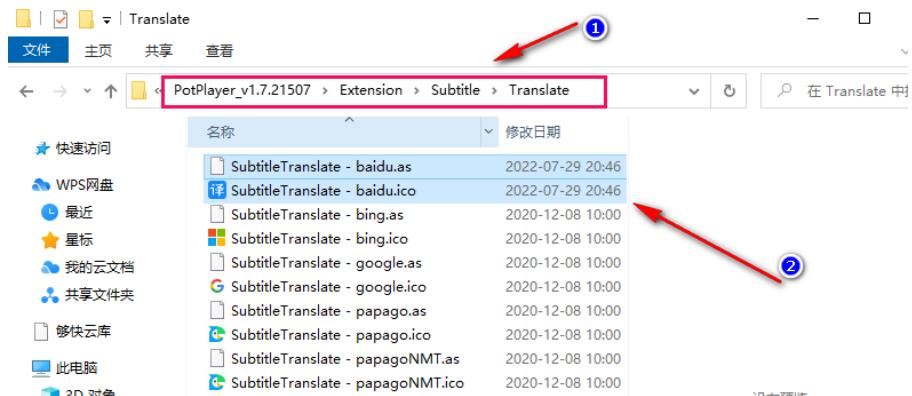Open the 文件 menu tab
The width and height of the screenshot is (912, 396).
(38, 50)
